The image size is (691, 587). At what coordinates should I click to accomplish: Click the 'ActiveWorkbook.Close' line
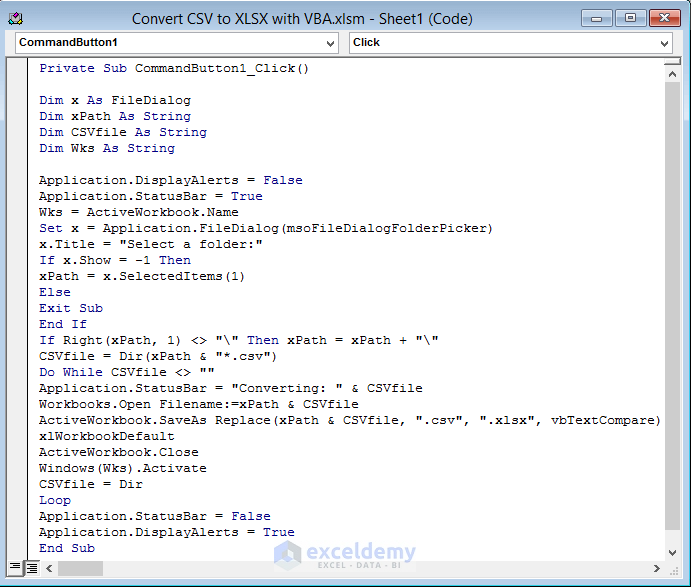click(119, 452)
